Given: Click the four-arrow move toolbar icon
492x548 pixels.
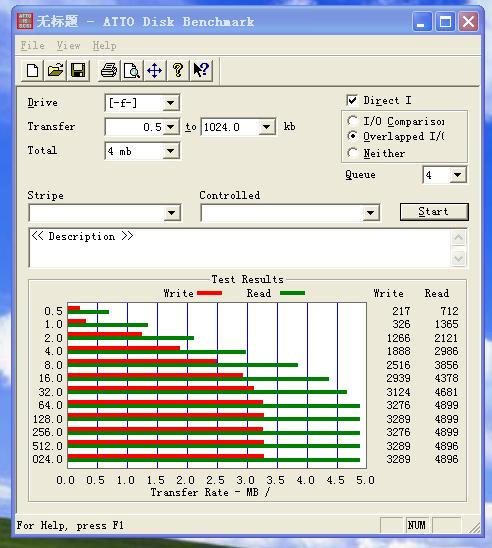Looking at the screenshot, I should (x=154, y=71).
